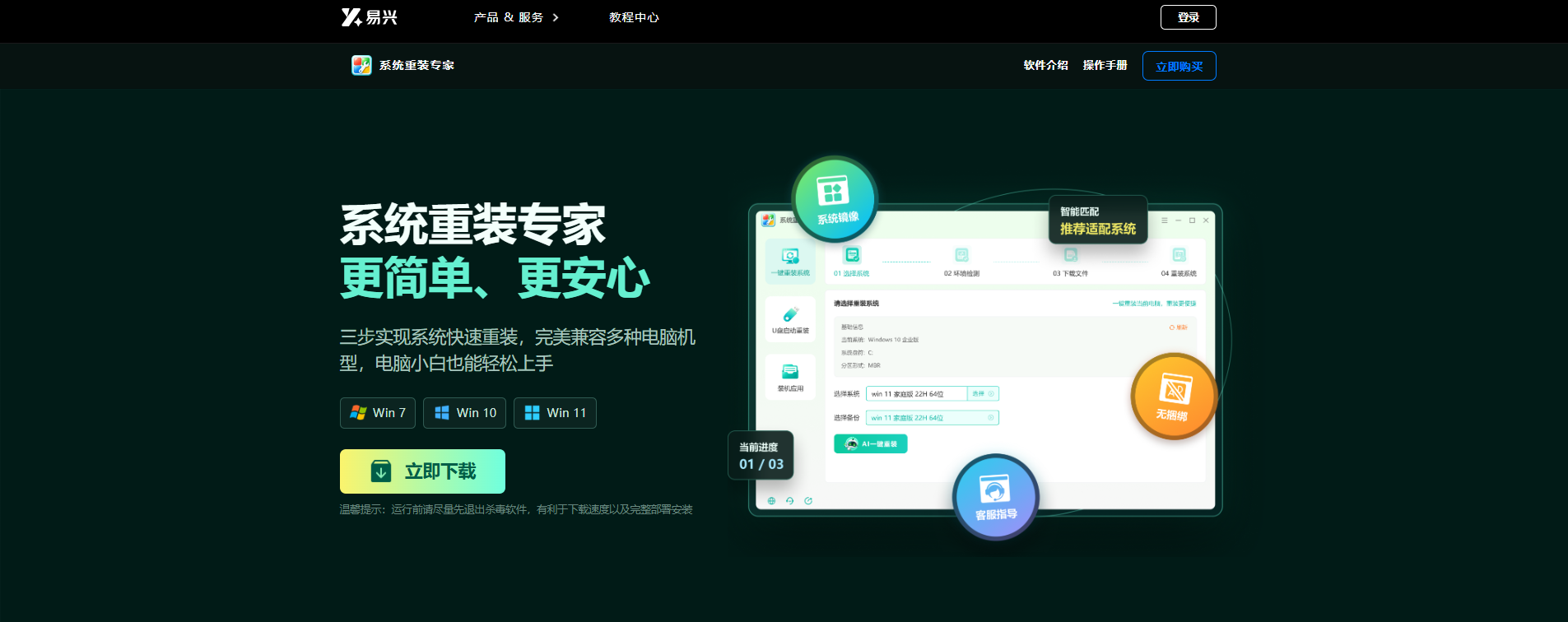Click the 01 选择系统 step icon

pyautogui.click(x=852, y=255)
